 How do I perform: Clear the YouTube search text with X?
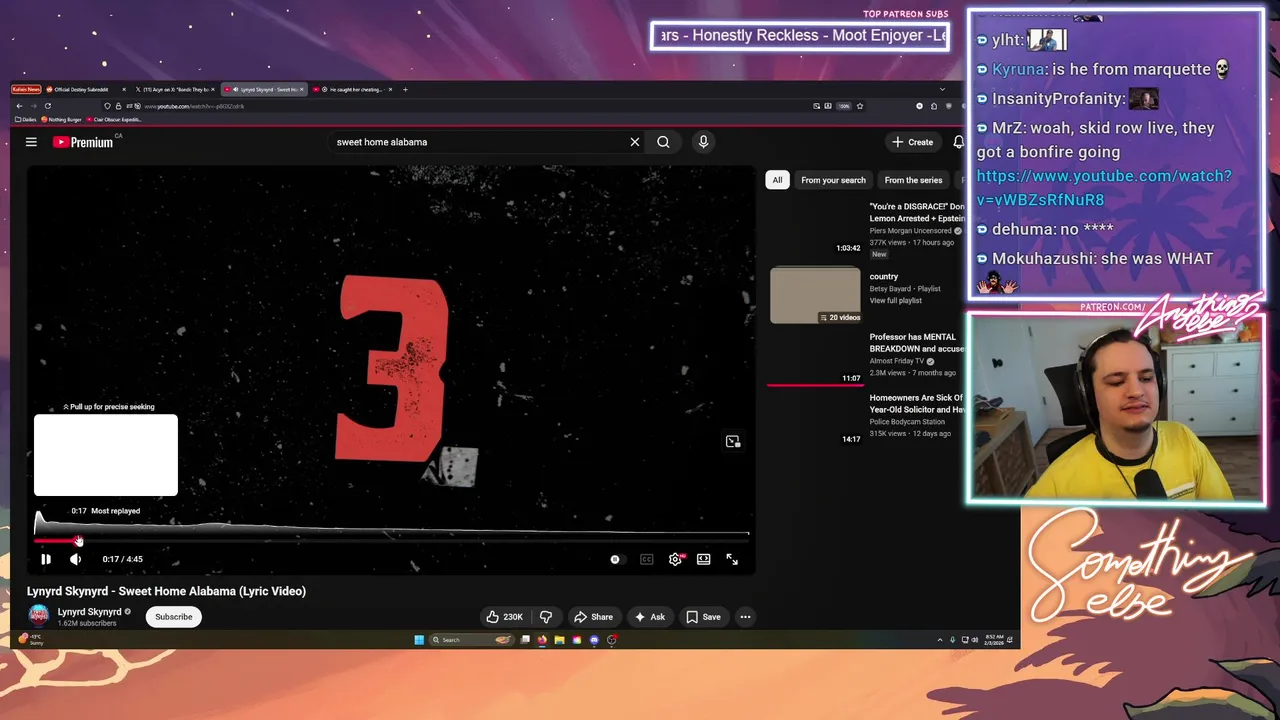(634, 142)
